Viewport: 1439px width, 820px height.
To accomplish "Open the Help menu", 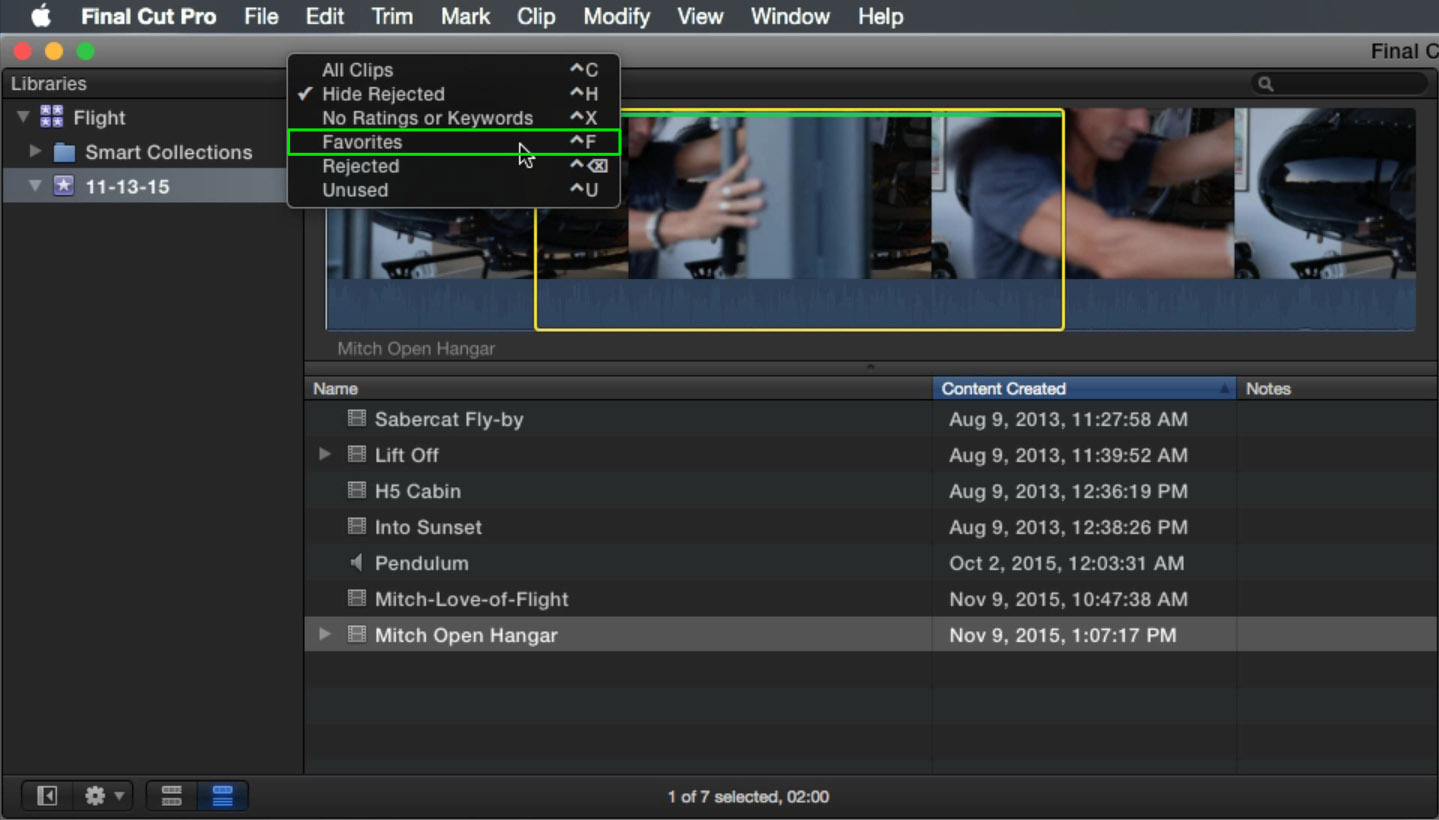I will pyautogui.click(x=880, y=17).
